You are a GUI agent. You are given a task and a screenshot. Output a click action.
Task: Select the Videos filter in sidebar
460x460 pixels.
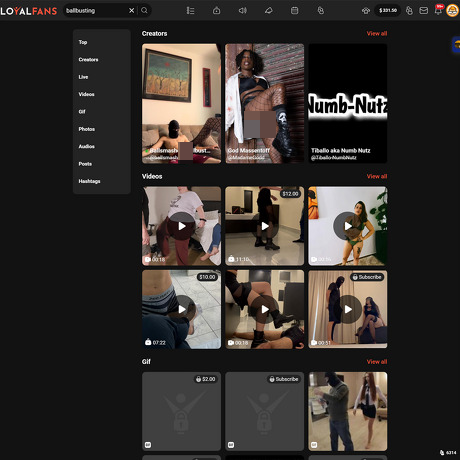[x=86, y=94]
